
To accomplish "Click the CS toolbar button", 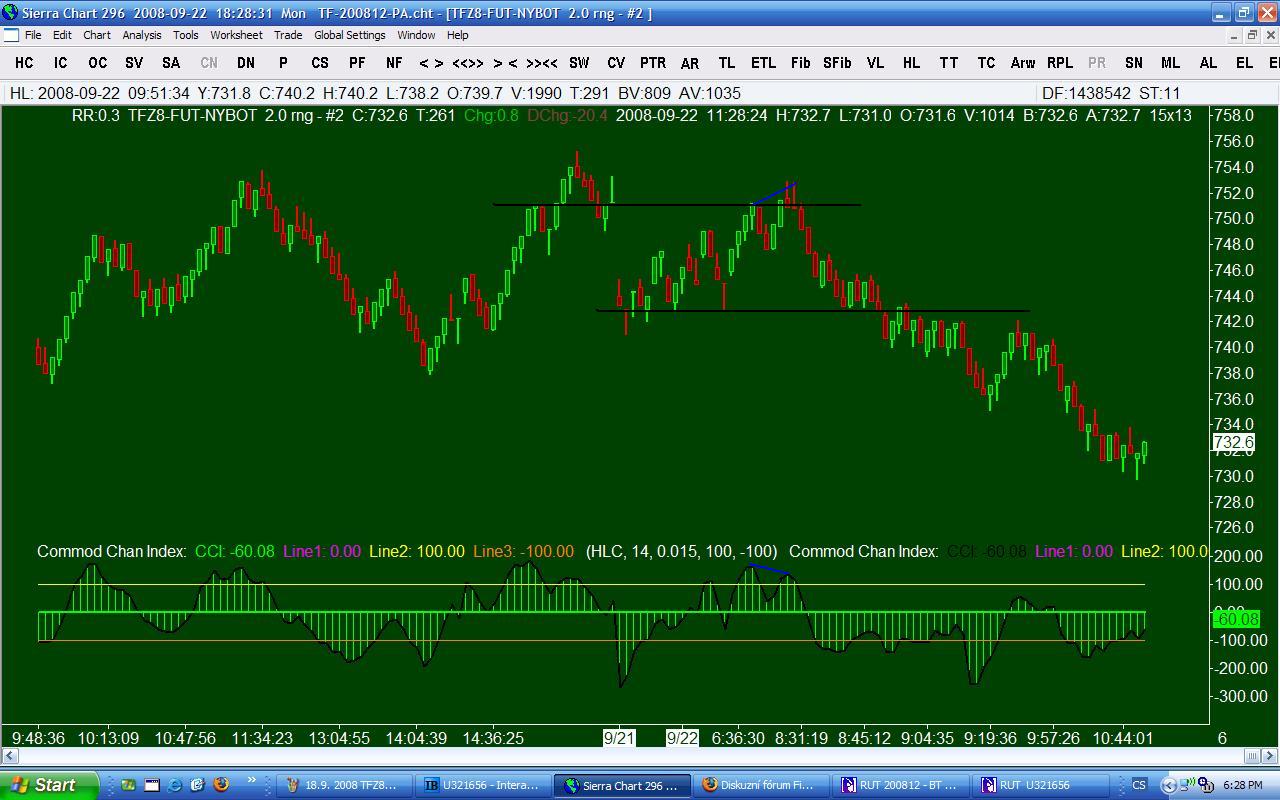I will 319,62.
